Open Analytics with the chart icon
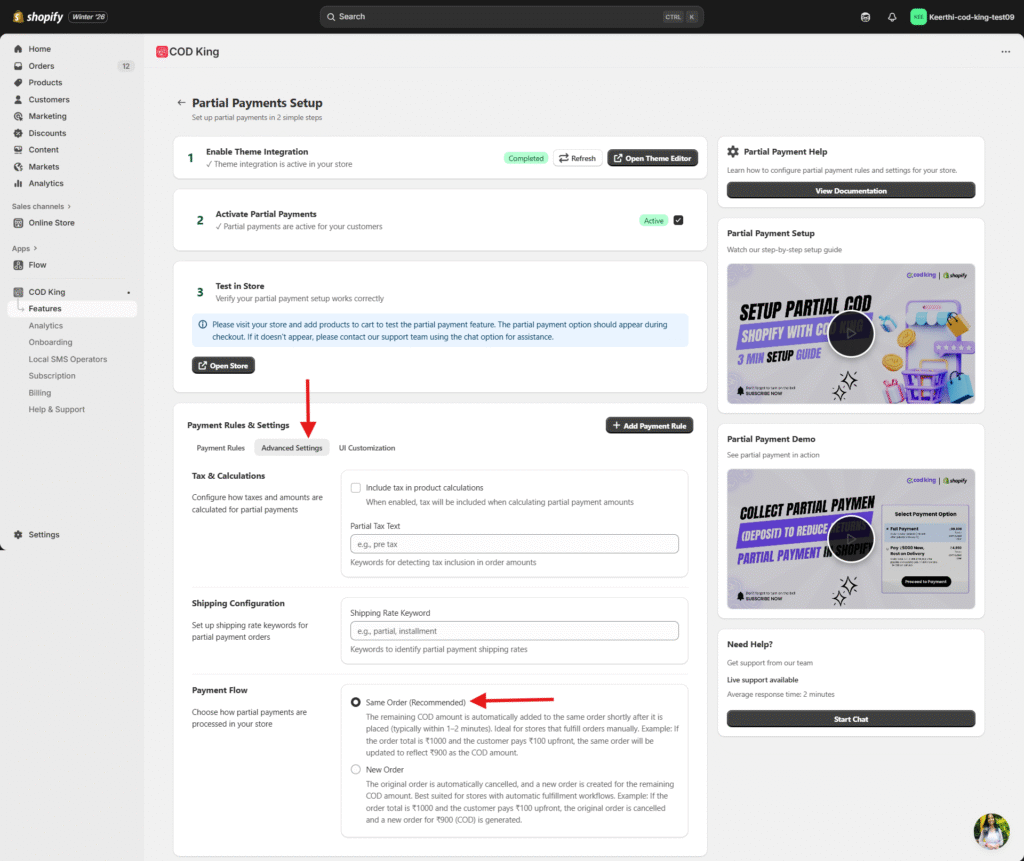Screen dimensions: 1024x861 coord(45,184)
